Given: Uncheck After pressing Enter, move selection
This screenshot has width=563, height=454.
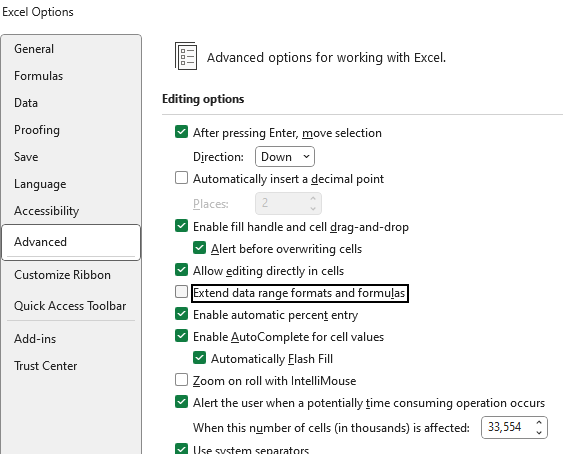Looking at the screenshot, I should [x=181, y=132].
